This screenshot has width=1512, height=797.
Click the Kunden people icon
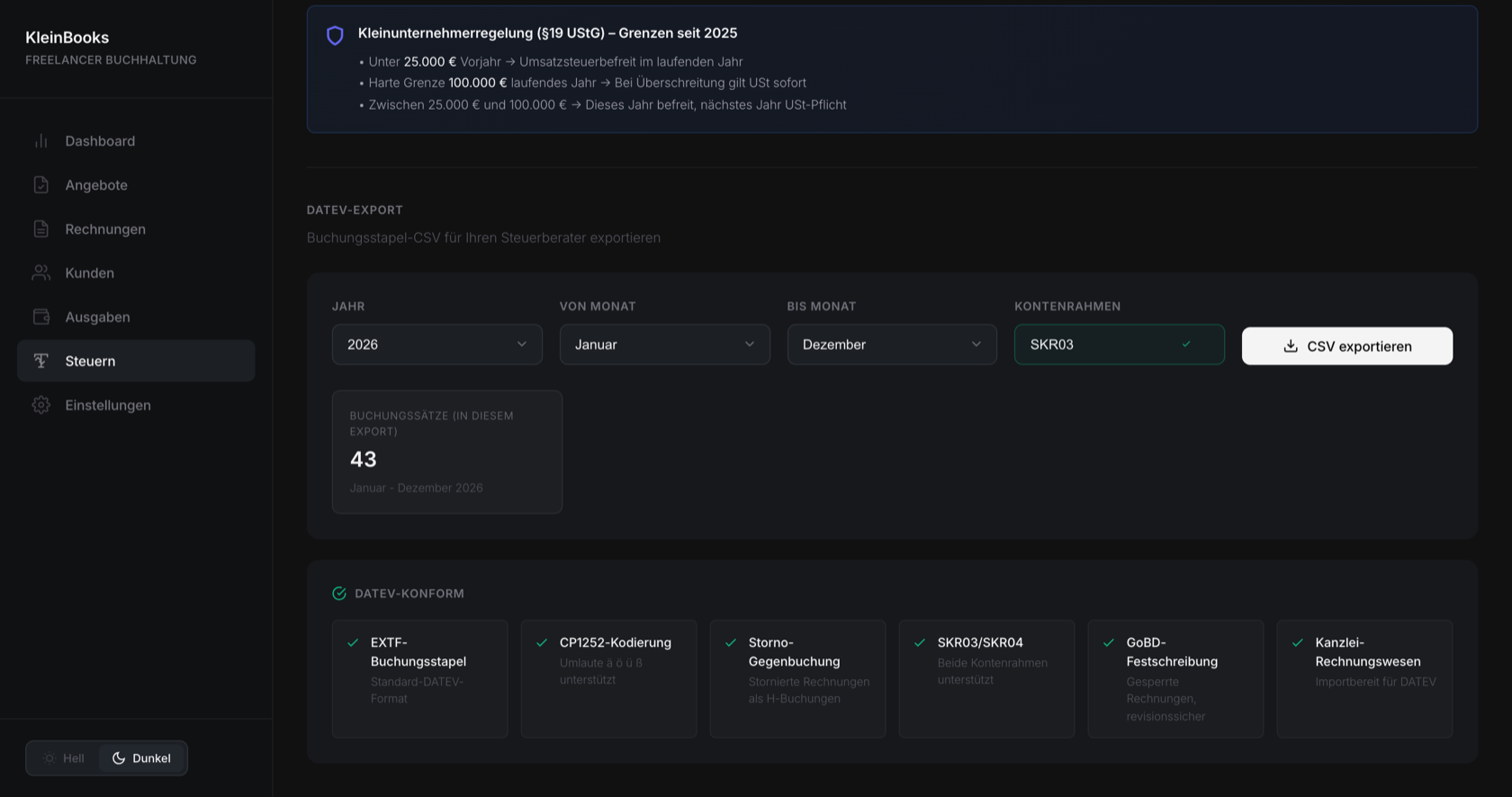pos(40,273)
